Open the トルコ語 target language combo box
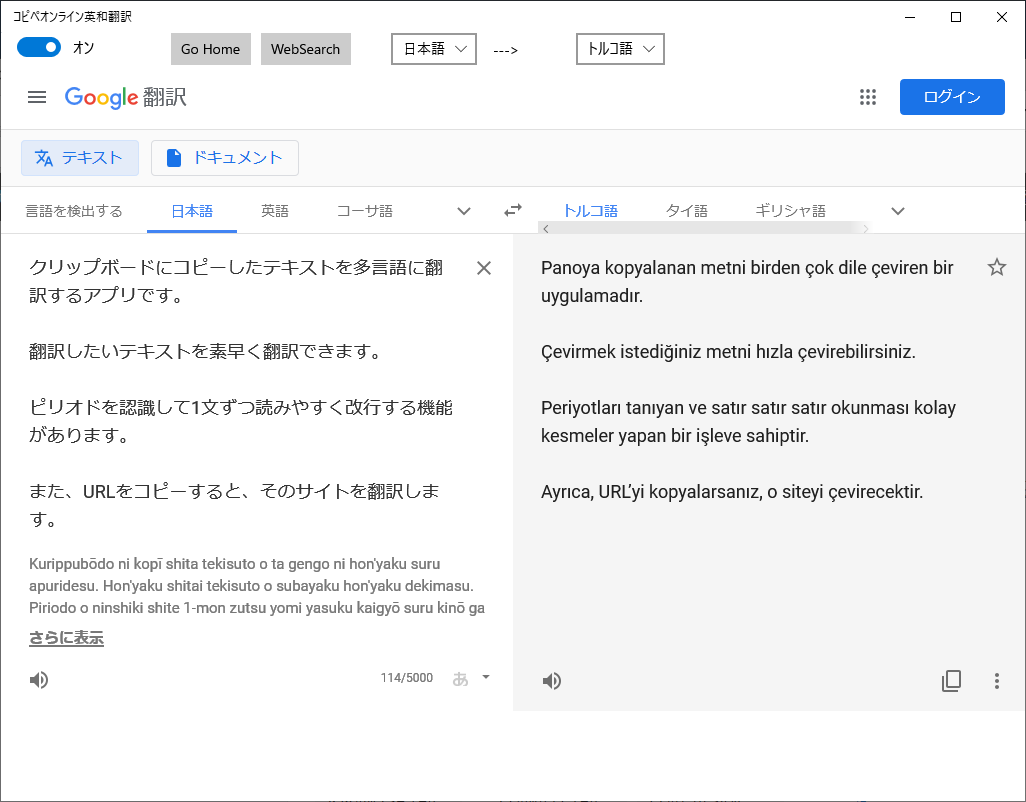This screenshot has height=802, width=1026. click(620, 49)
